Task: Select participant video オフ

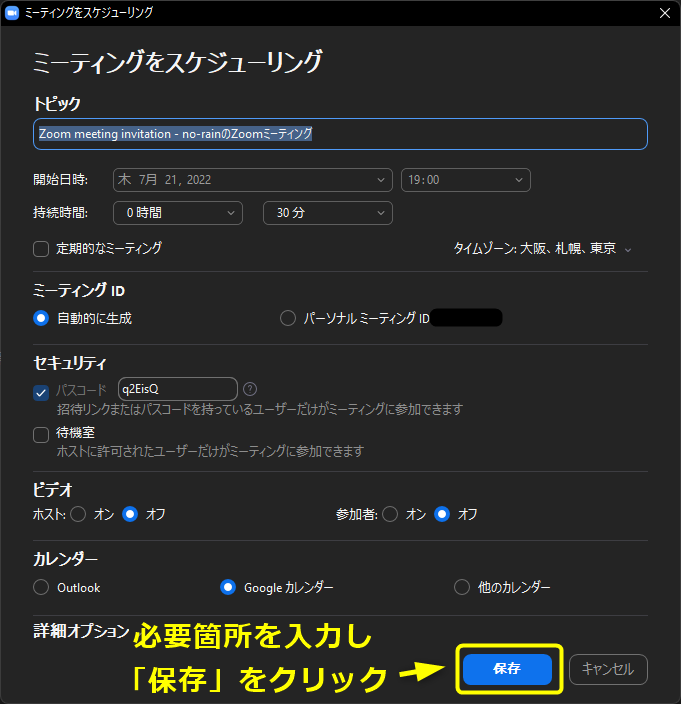Action: point(442,514)
